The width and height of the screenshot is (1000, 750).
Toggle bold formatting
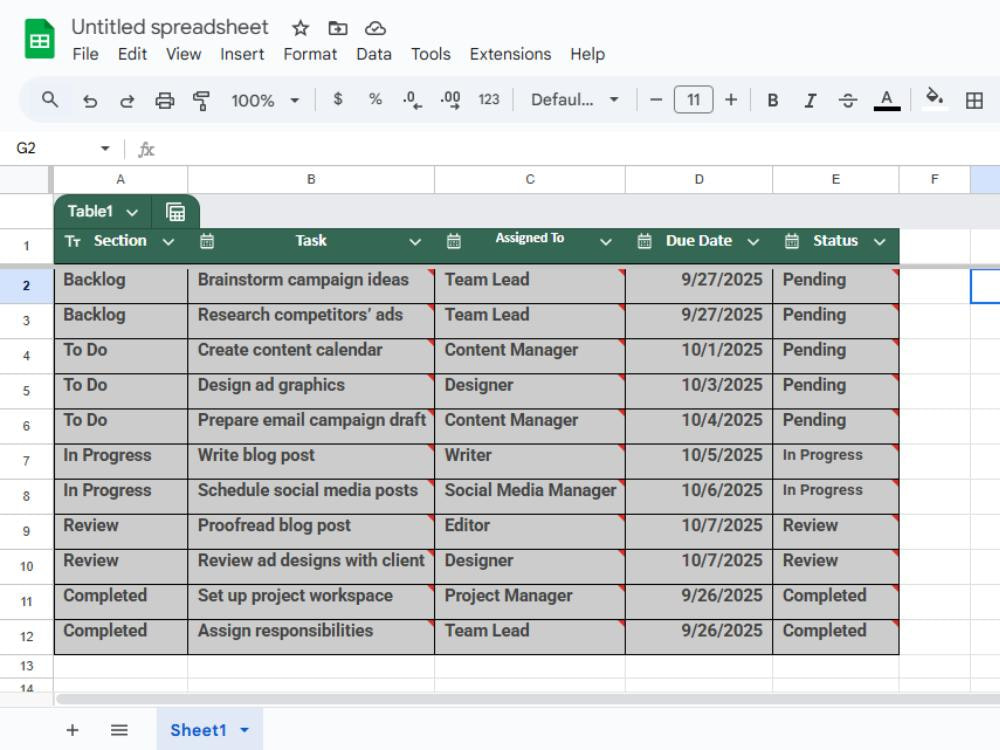click(772, 100)
